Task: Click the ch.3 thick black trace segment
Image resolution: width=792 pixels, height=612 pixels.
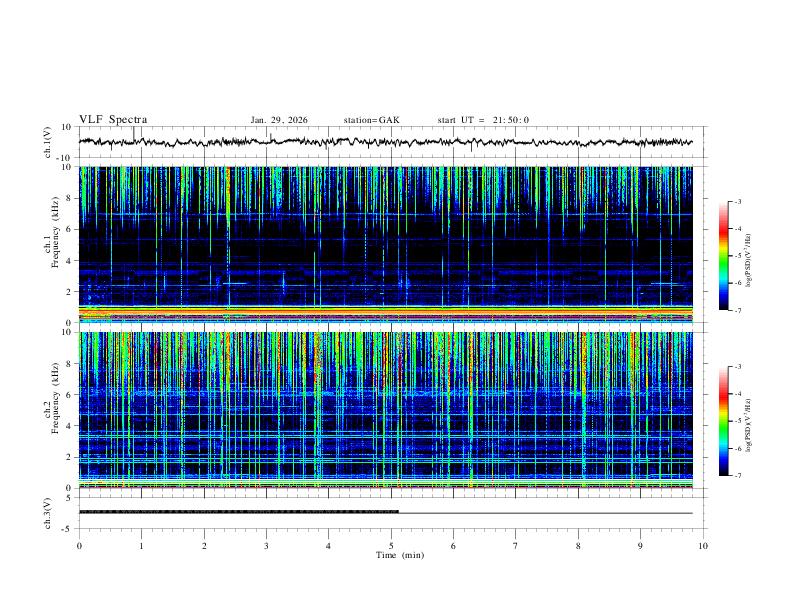Action: (x=239, y=512)
